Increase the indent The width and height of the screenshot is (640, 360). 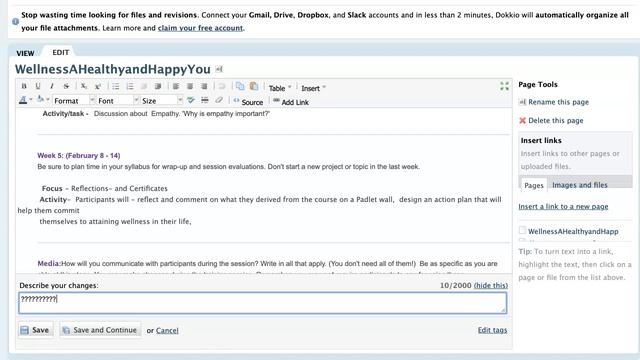(x=158, y=86)
